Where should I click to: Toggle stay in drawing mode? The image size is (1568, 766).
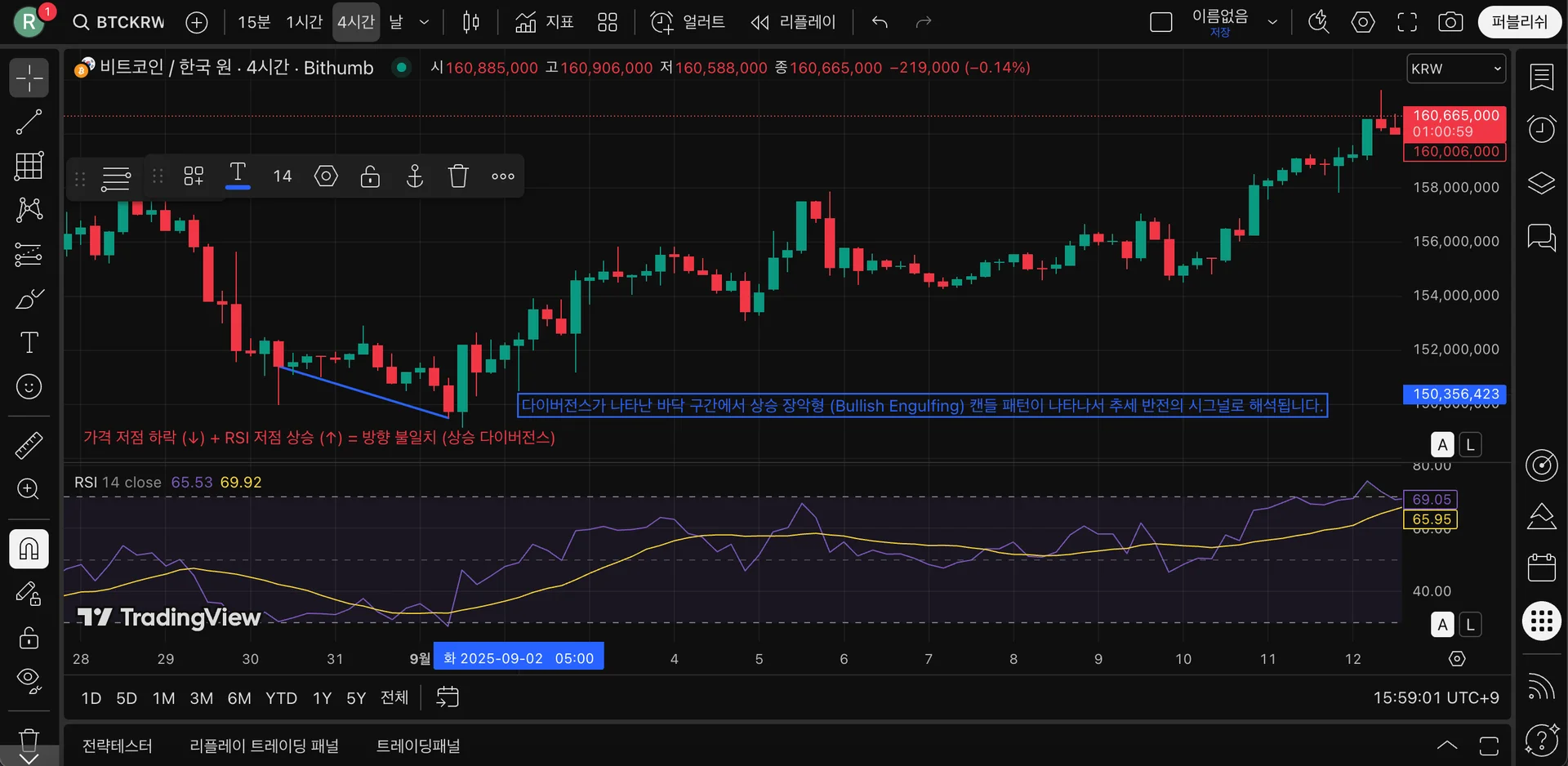[29, 593]
